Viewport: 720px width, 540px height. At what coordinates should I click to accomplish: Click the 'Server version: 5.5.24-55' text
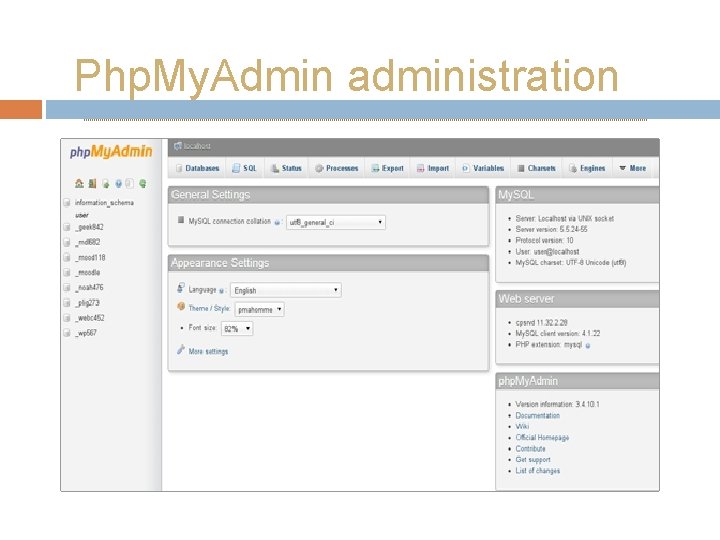click(551, 229)
